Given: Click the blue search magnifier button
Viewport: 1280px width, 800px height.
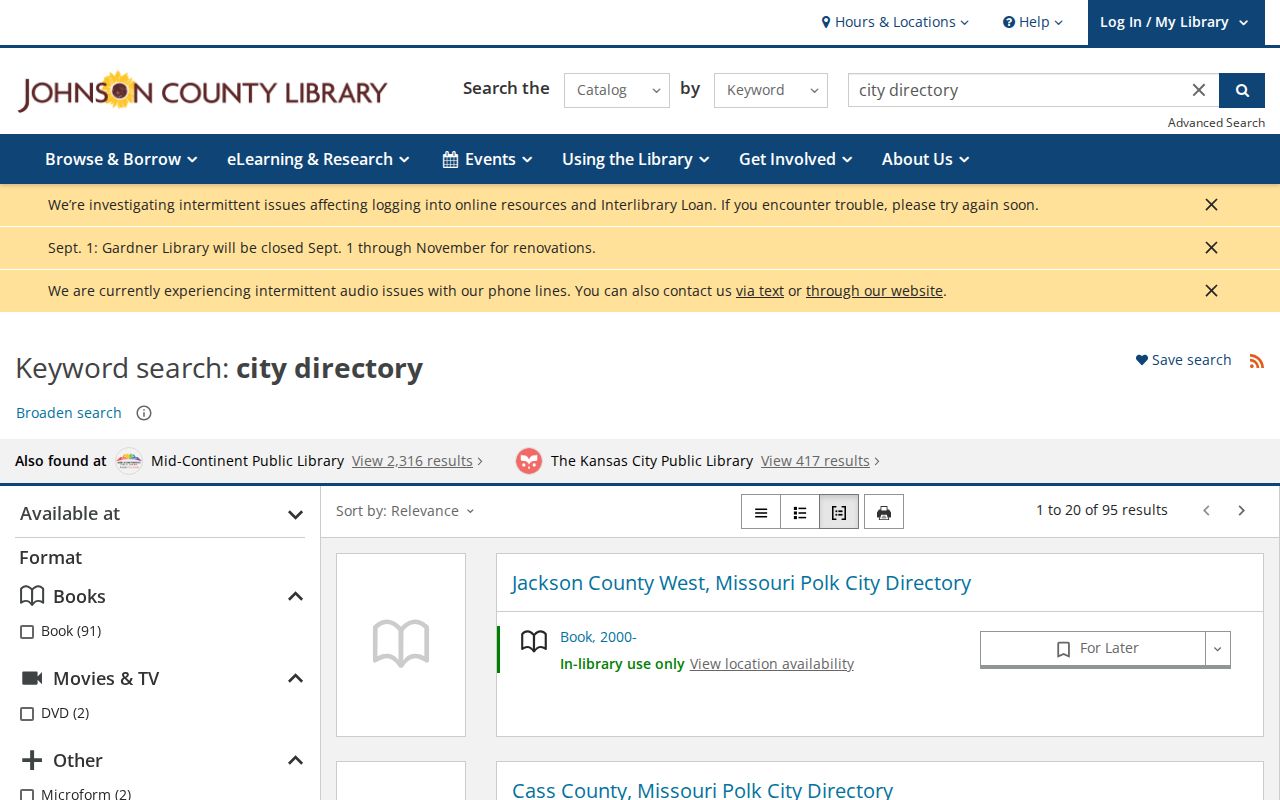Looking at the screenshot, I should click(1242, 90).
